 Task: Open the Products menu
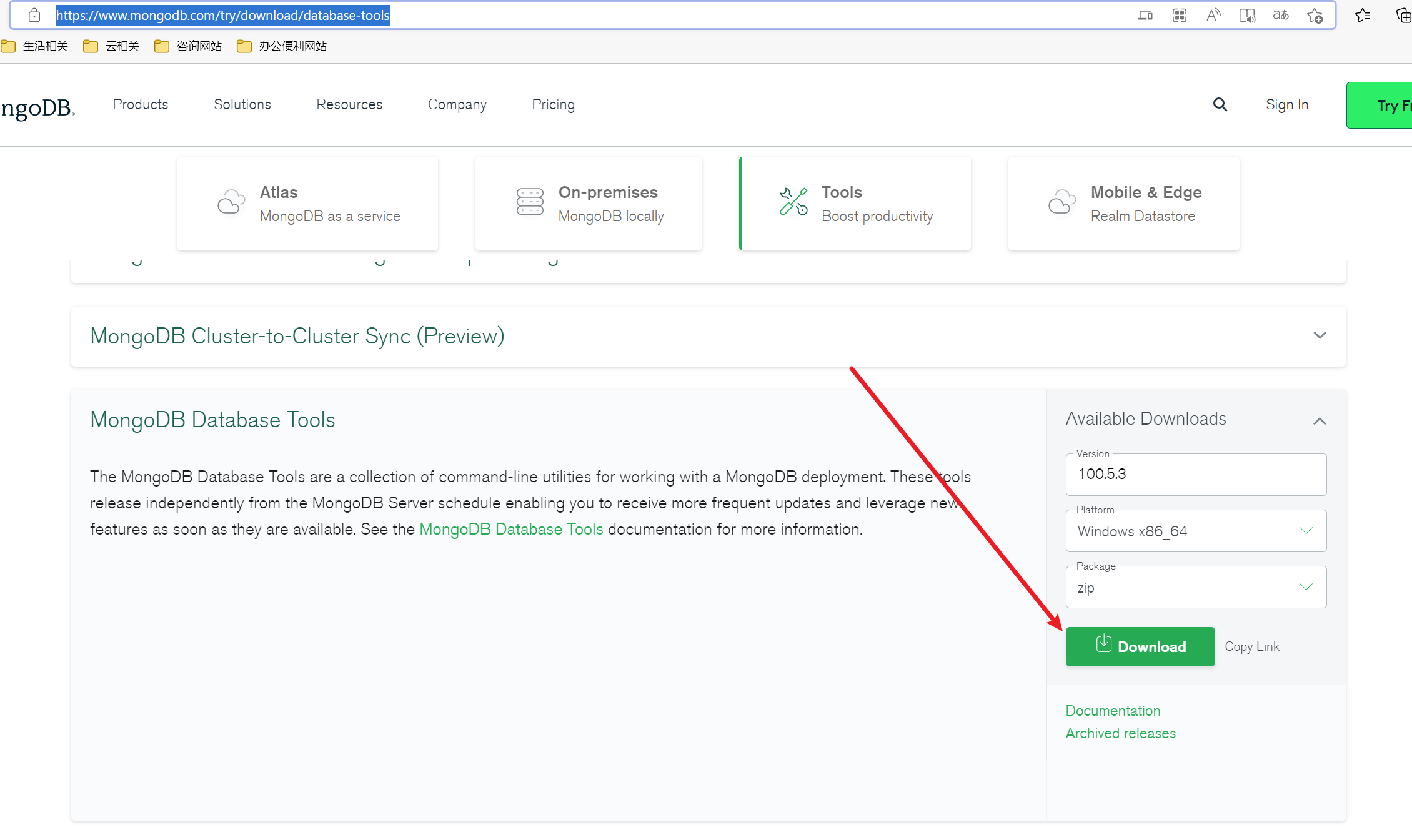pos(141,104)
